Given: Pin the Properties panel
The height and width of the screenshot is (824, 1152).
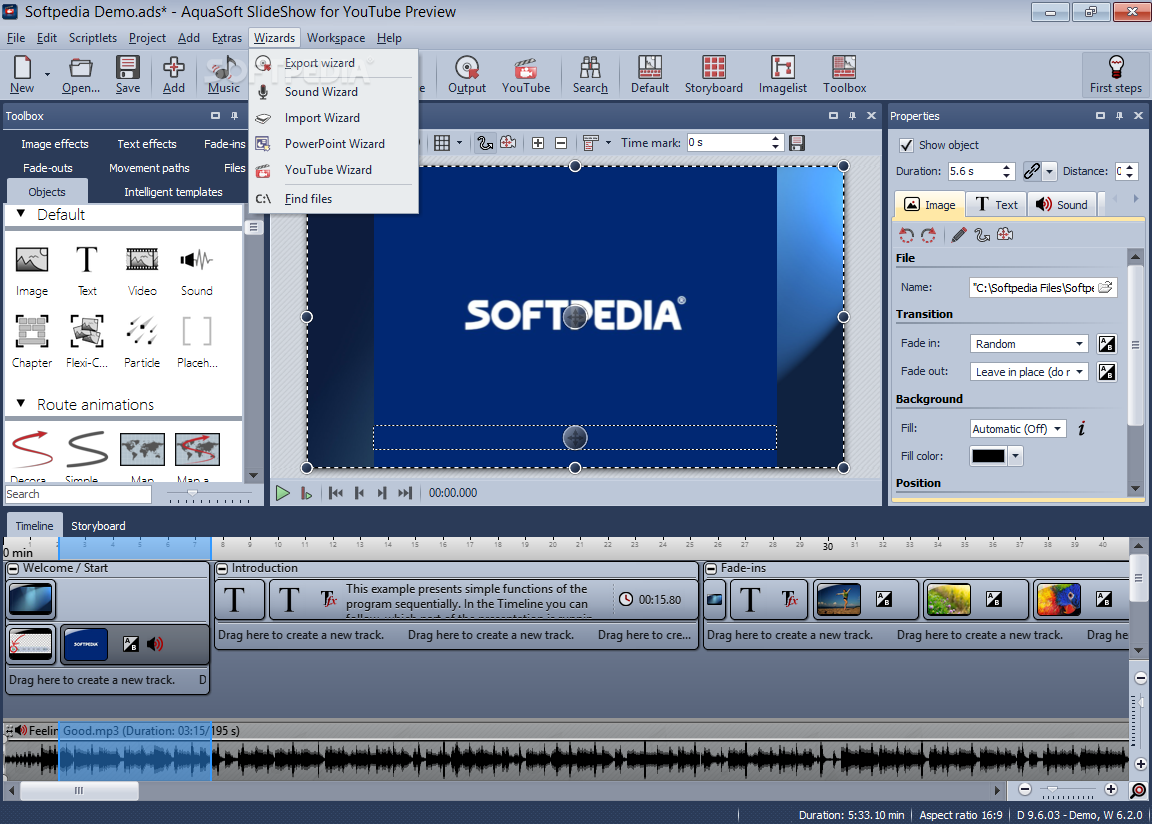Looking at the screenshot, I should (x=1119, y=115).
